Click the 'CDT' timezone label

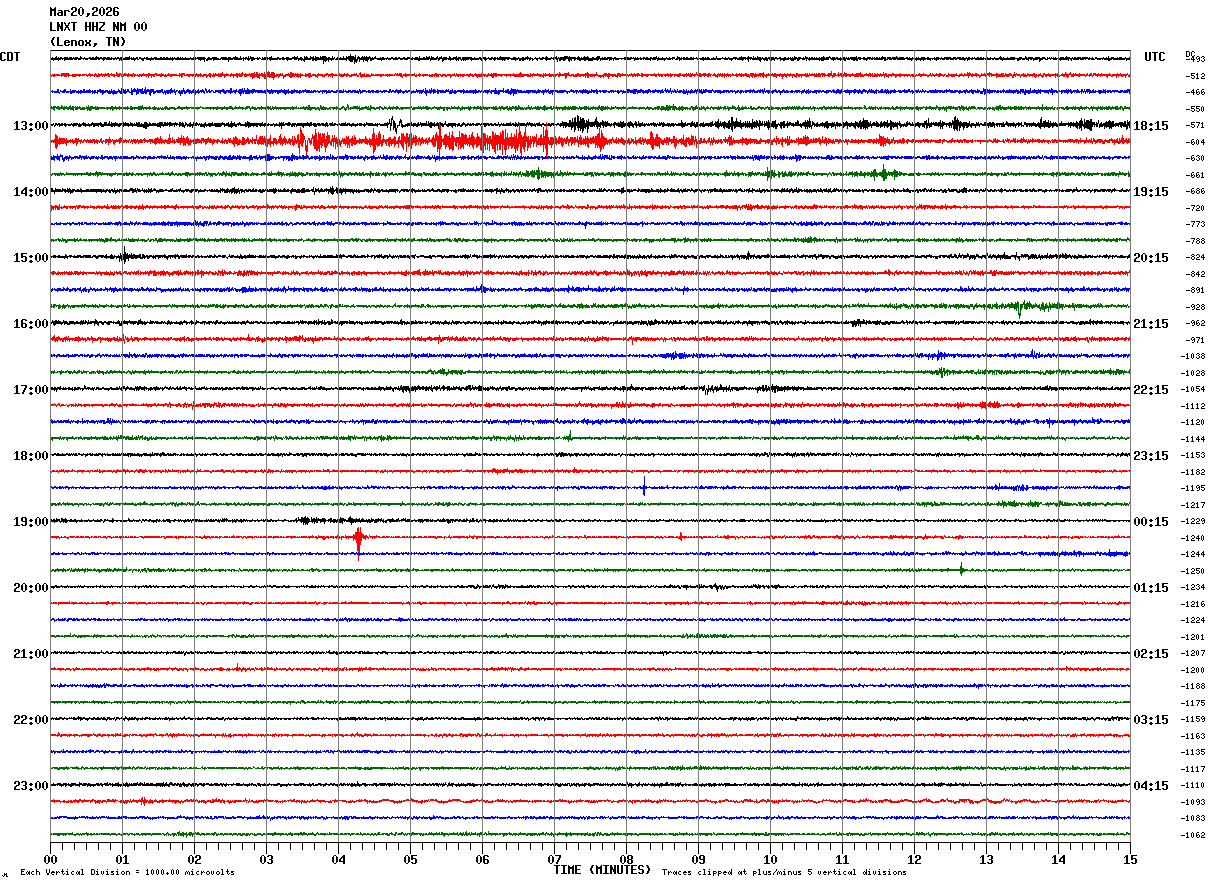coord(10,57)
